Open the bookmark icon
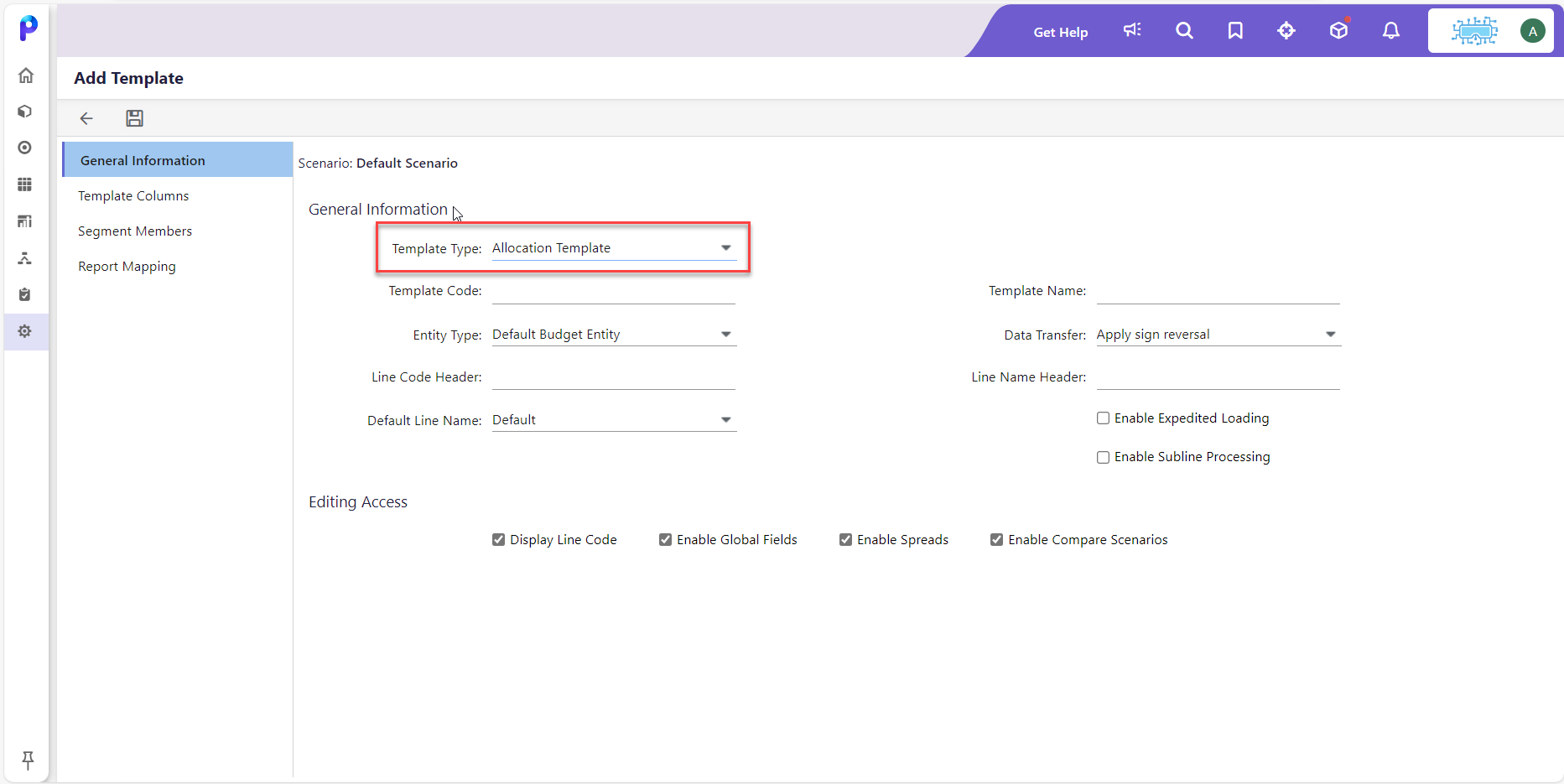 point(1235,30)
